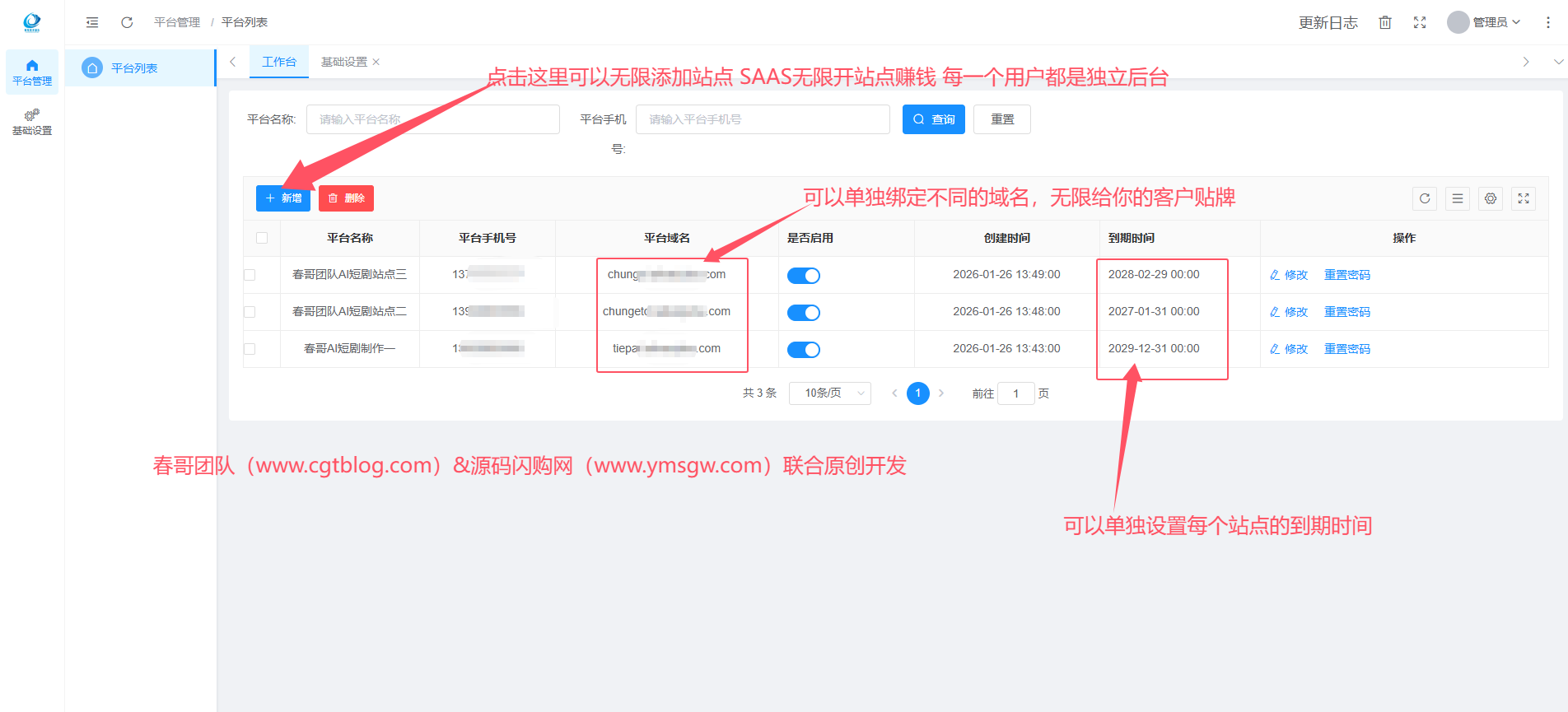Click the trash clear-cache icon in header
Image resolution: width=1568 pixels, height=712 pixels.
tap(1385, 22)
